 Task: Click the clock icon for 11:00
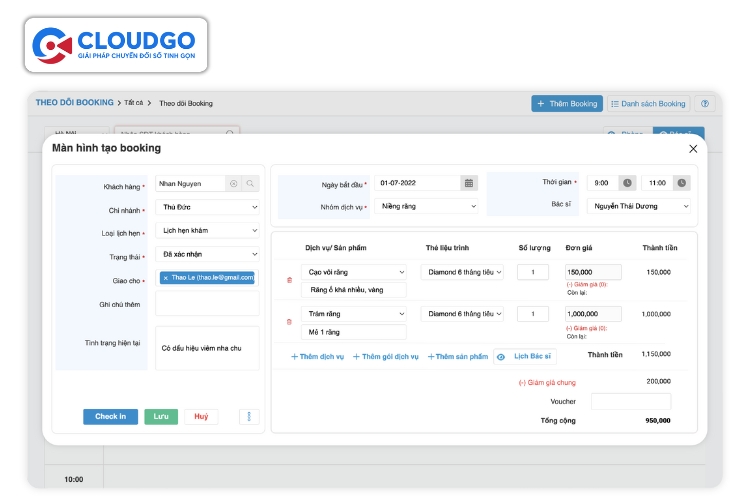(681, 183)
